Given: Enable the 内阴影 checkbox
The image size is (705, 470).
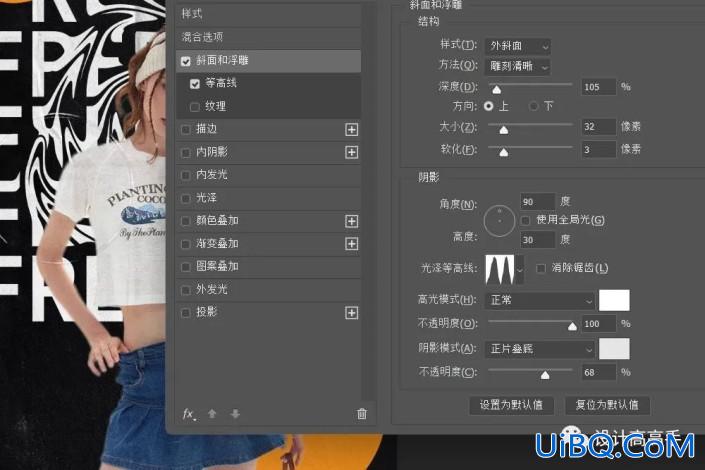Looking at the screenshot, I should [x=185, y=153].
